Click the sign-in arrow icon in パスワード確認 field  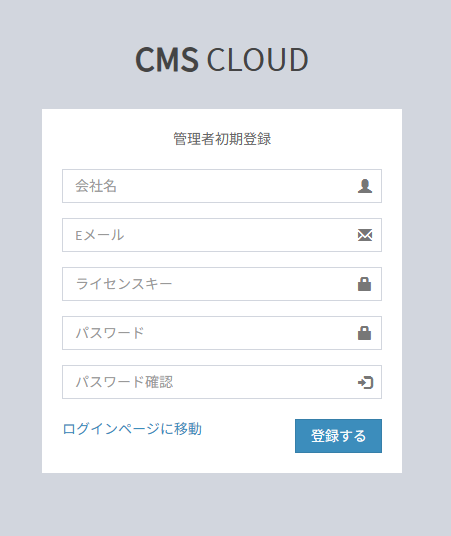click(x=365, y=382)
